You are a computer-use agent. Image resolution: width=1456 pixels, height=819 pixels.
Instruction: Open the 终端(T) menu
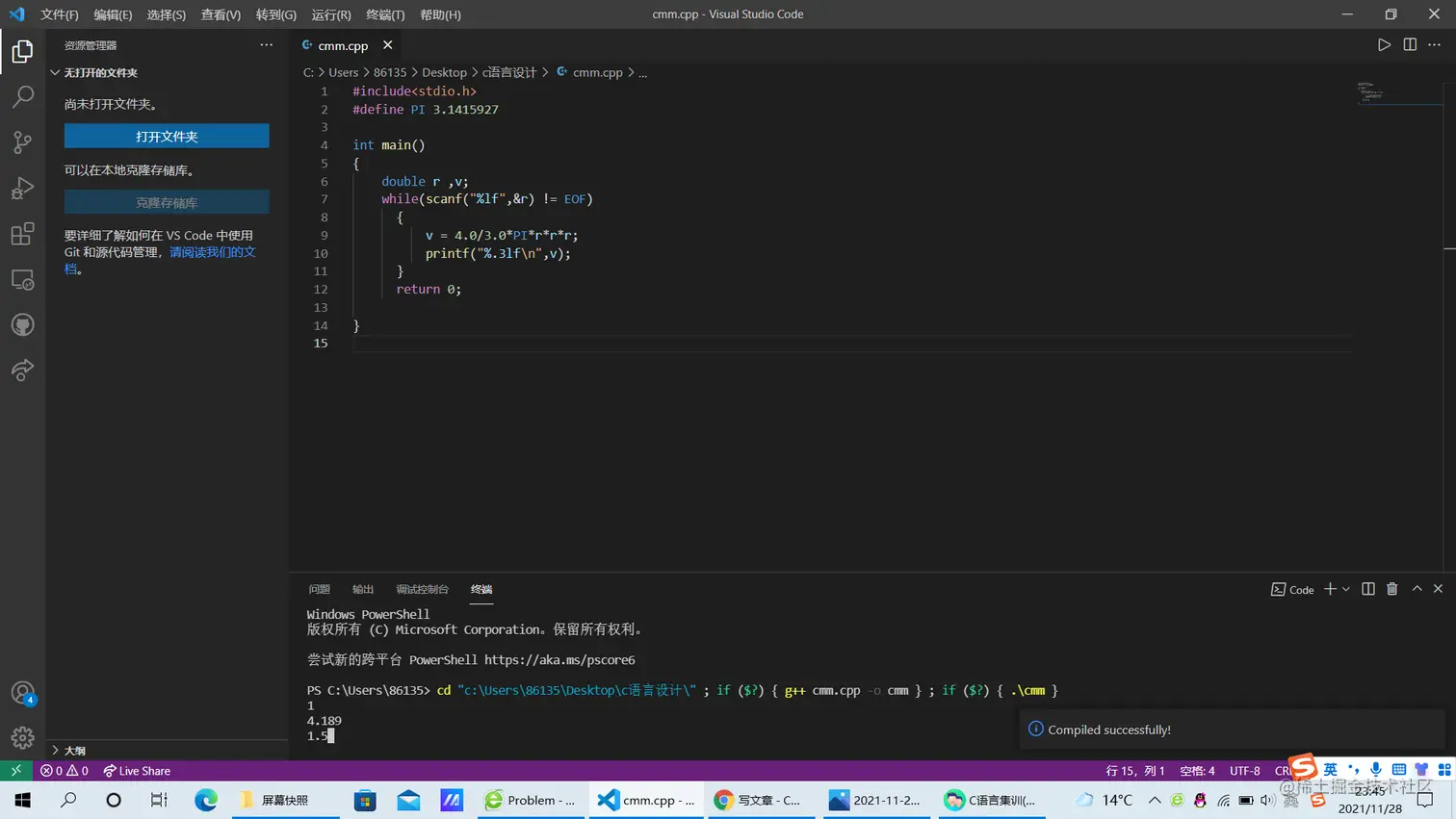click(385, 14)
